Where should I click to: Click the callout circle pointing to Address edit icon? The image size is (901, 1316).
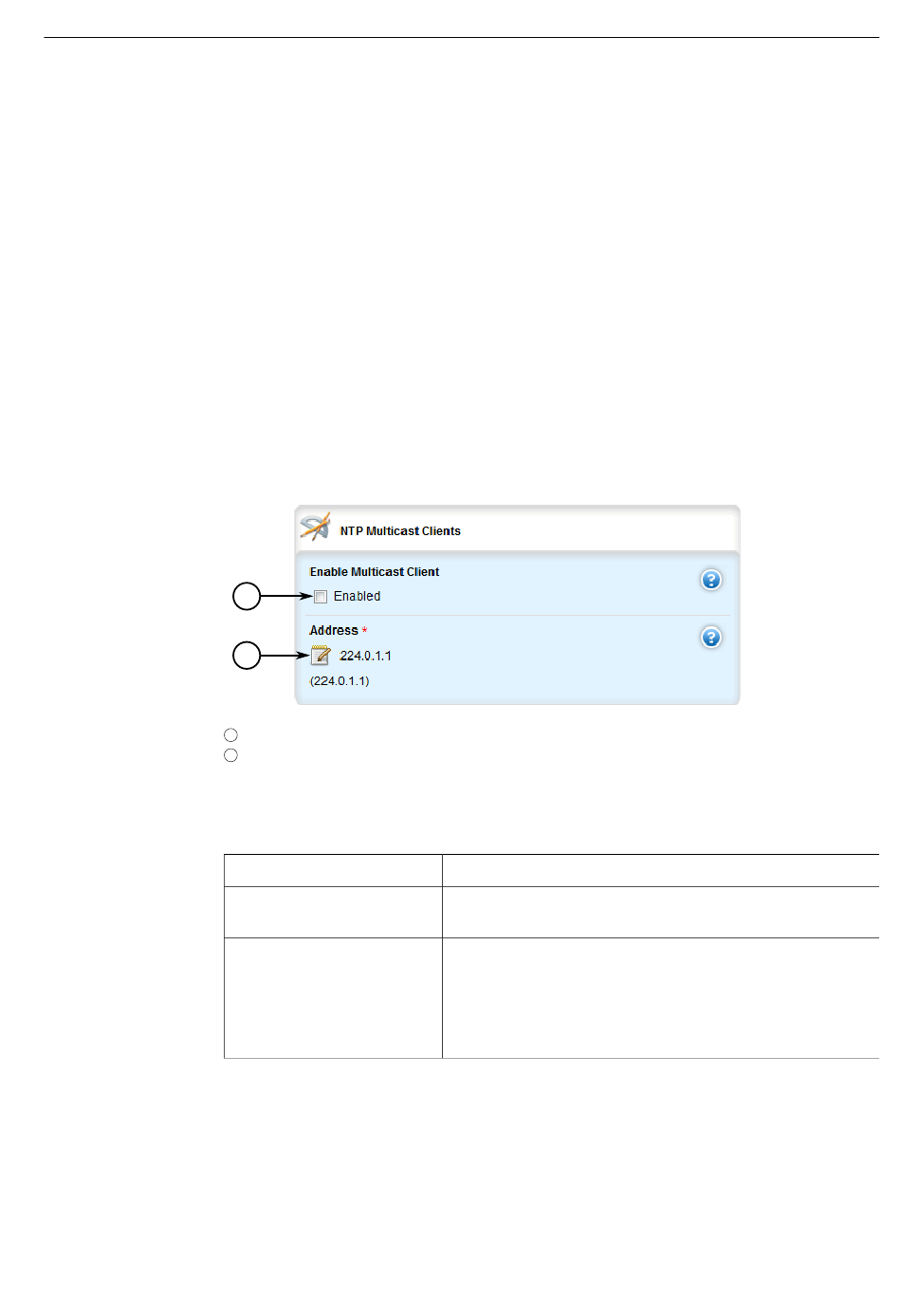[x=247, y=656]
